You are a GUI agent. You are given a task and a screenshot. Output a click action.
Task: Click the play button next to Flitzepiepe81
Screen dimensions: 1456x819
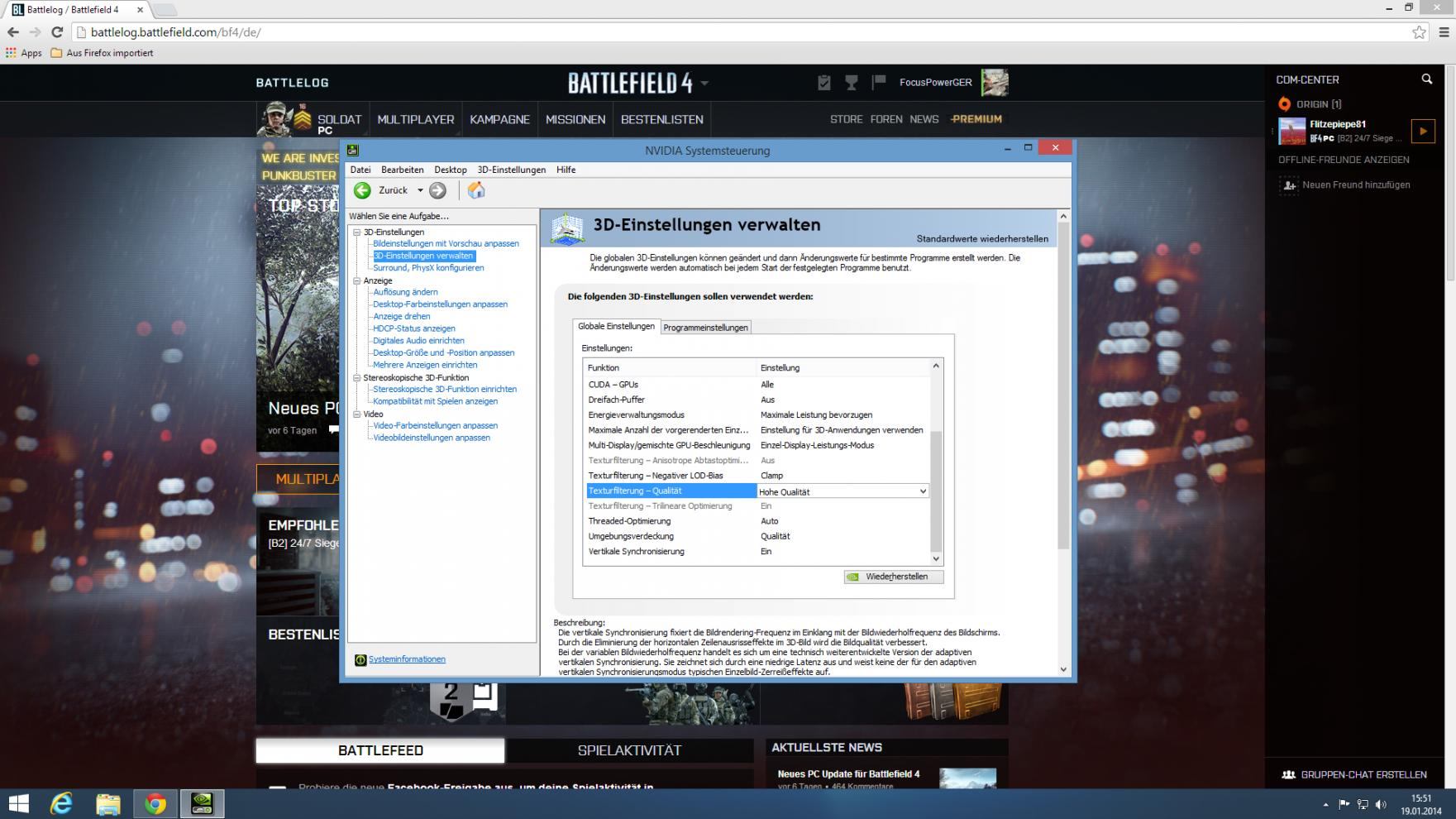click(1423, 131)
